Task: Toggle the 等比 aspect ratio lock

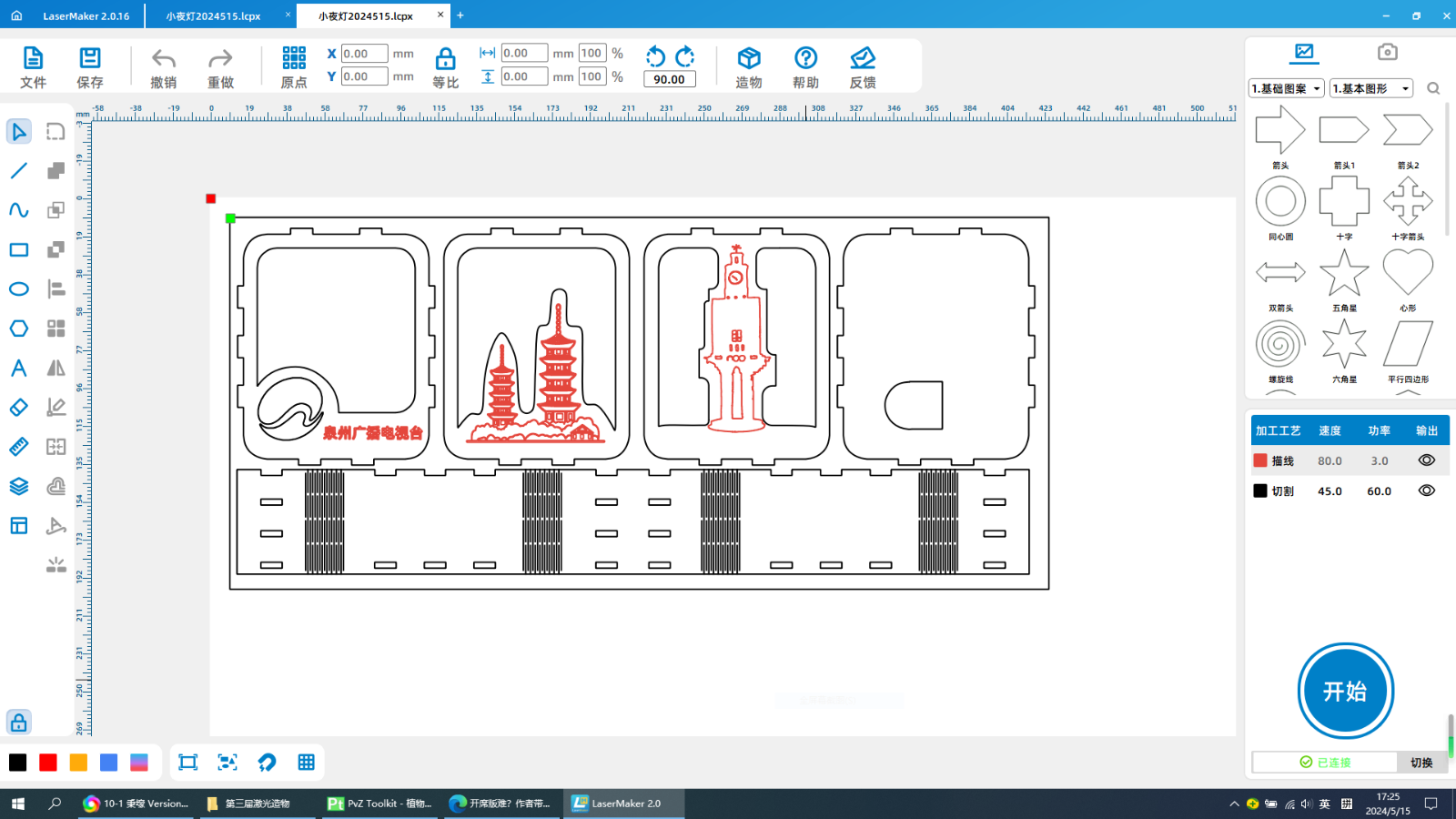Action: click(x=445, y=60)
